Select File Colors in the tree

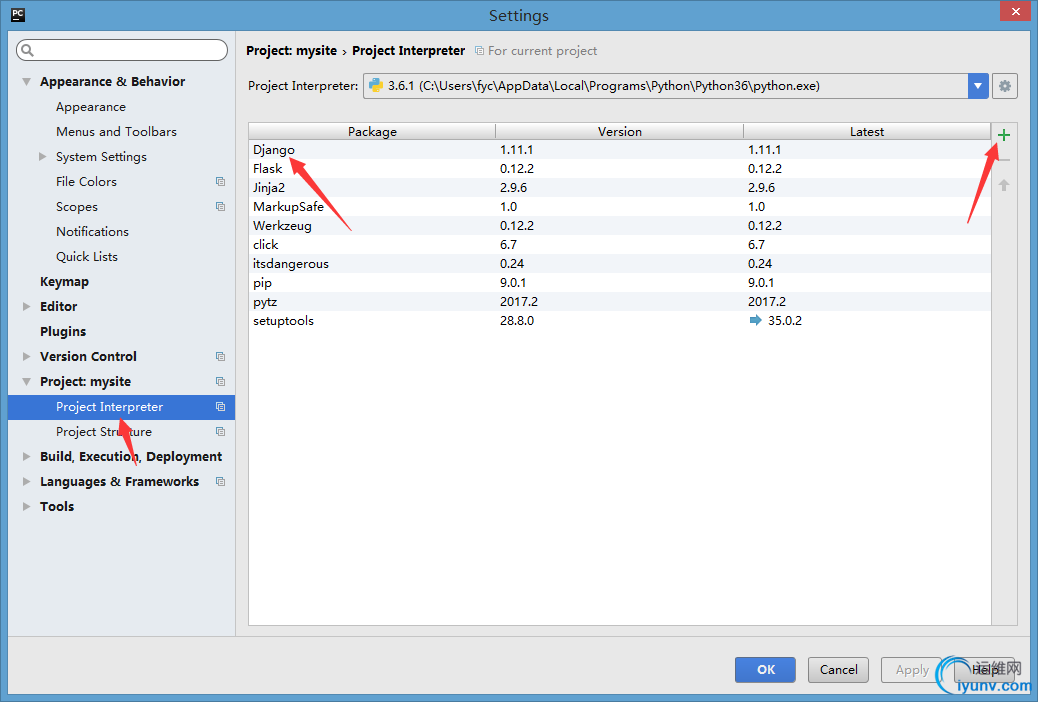tap(86, 181)
